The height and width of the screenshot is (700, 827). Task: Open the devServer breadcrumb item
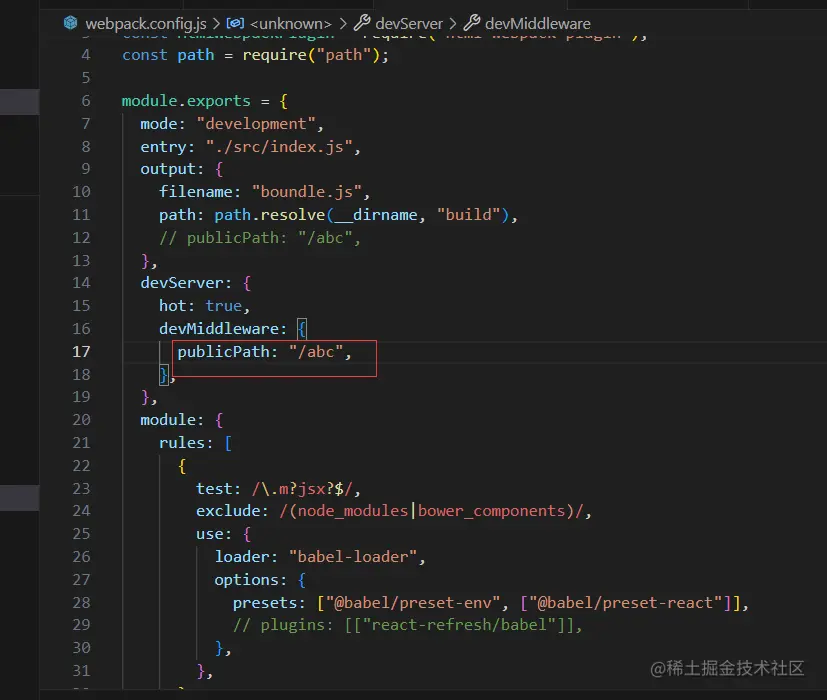pos(409,24)
